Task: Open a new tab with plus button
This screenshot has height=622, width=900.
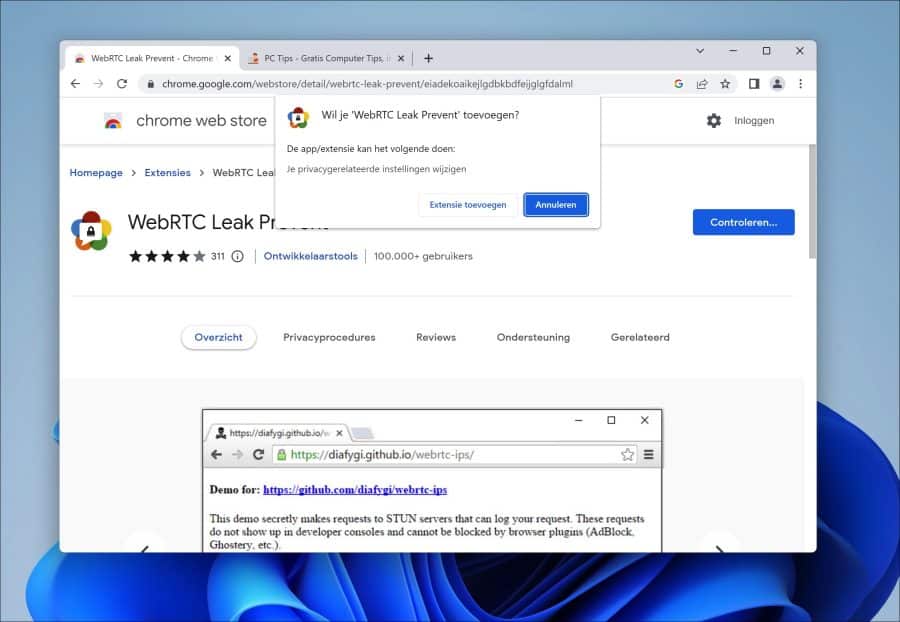Action: [x=428, y=59]
